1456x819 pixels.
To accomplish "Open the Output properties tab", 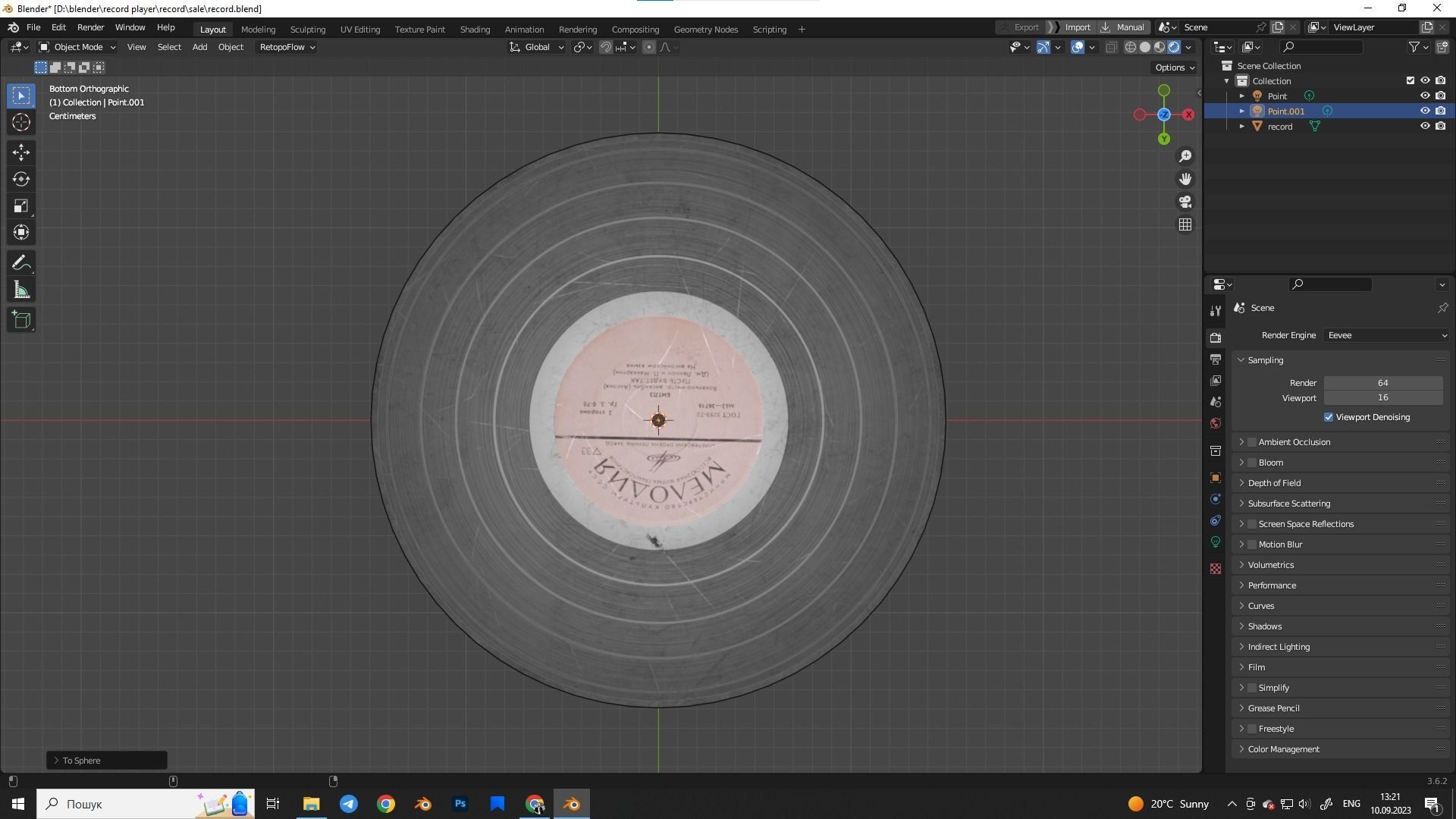I will (x=1216, y=359).
